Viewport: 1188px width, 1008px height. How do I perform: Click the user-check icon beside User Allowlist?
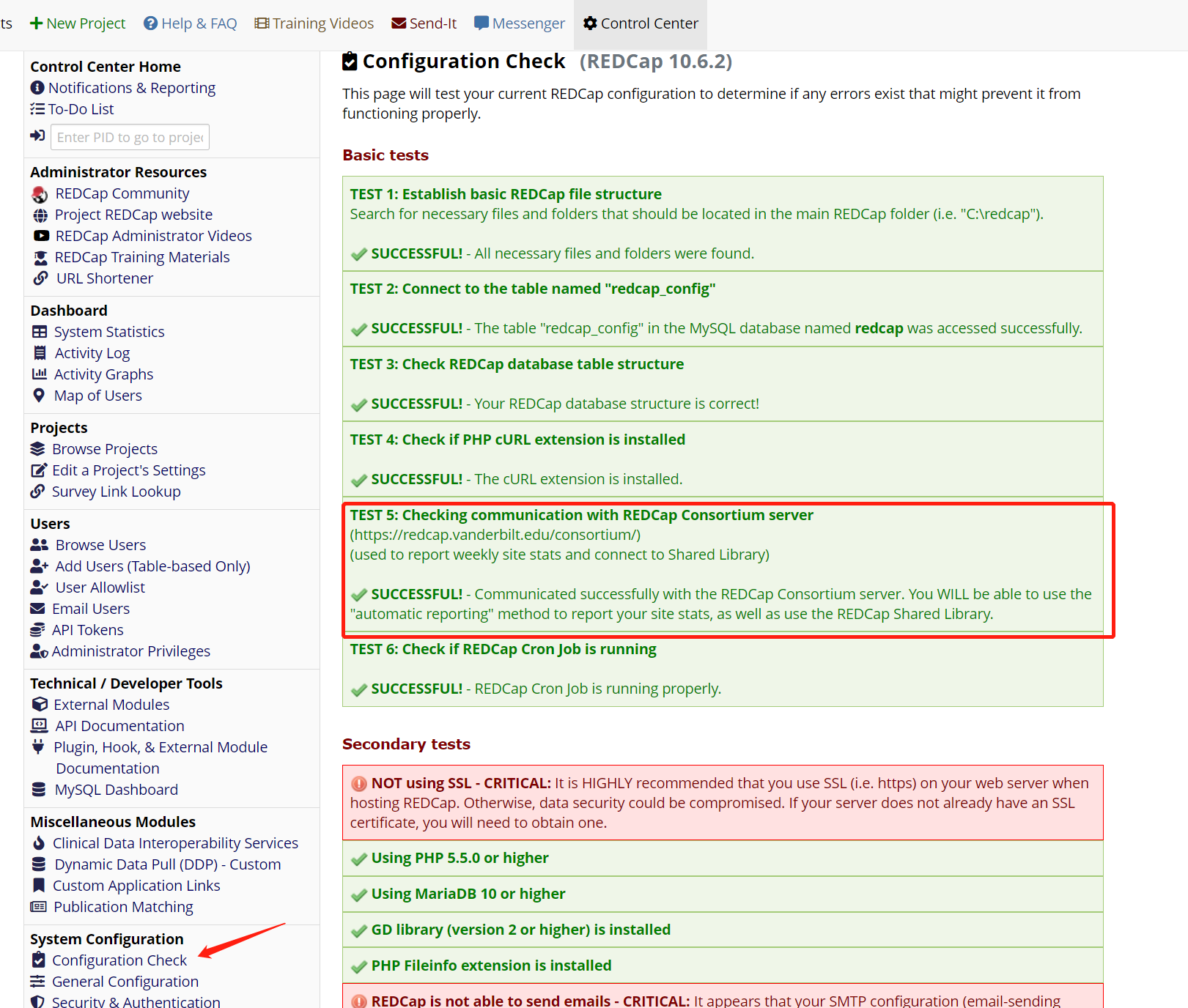coord(40,588)
